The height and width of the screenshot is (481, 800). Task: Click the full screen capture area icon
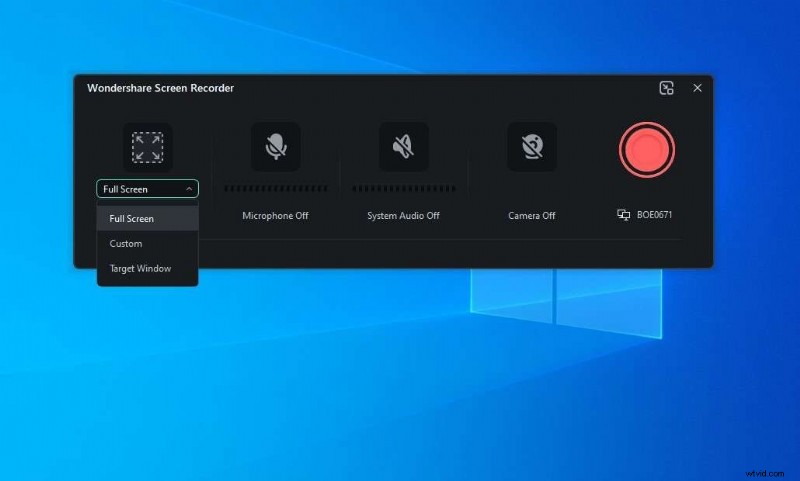click(x=147, y=148)
